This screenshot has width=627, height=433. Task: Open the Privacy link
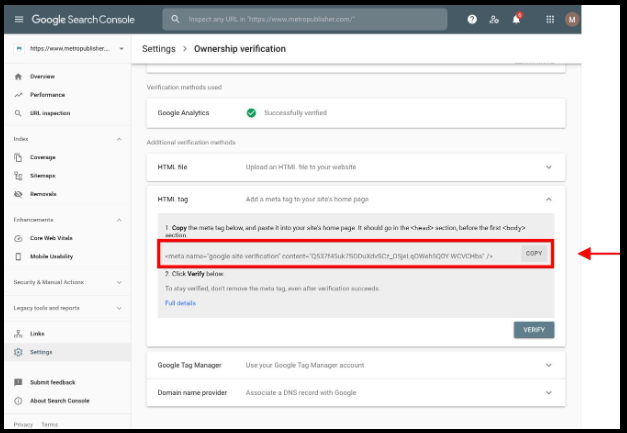[23, 425]
